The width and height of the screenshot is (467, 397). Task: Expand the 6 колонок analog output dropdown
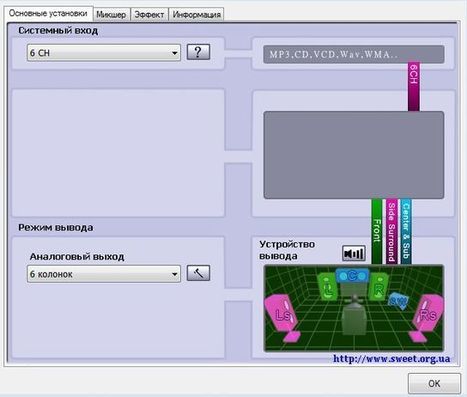pos(104,274)
